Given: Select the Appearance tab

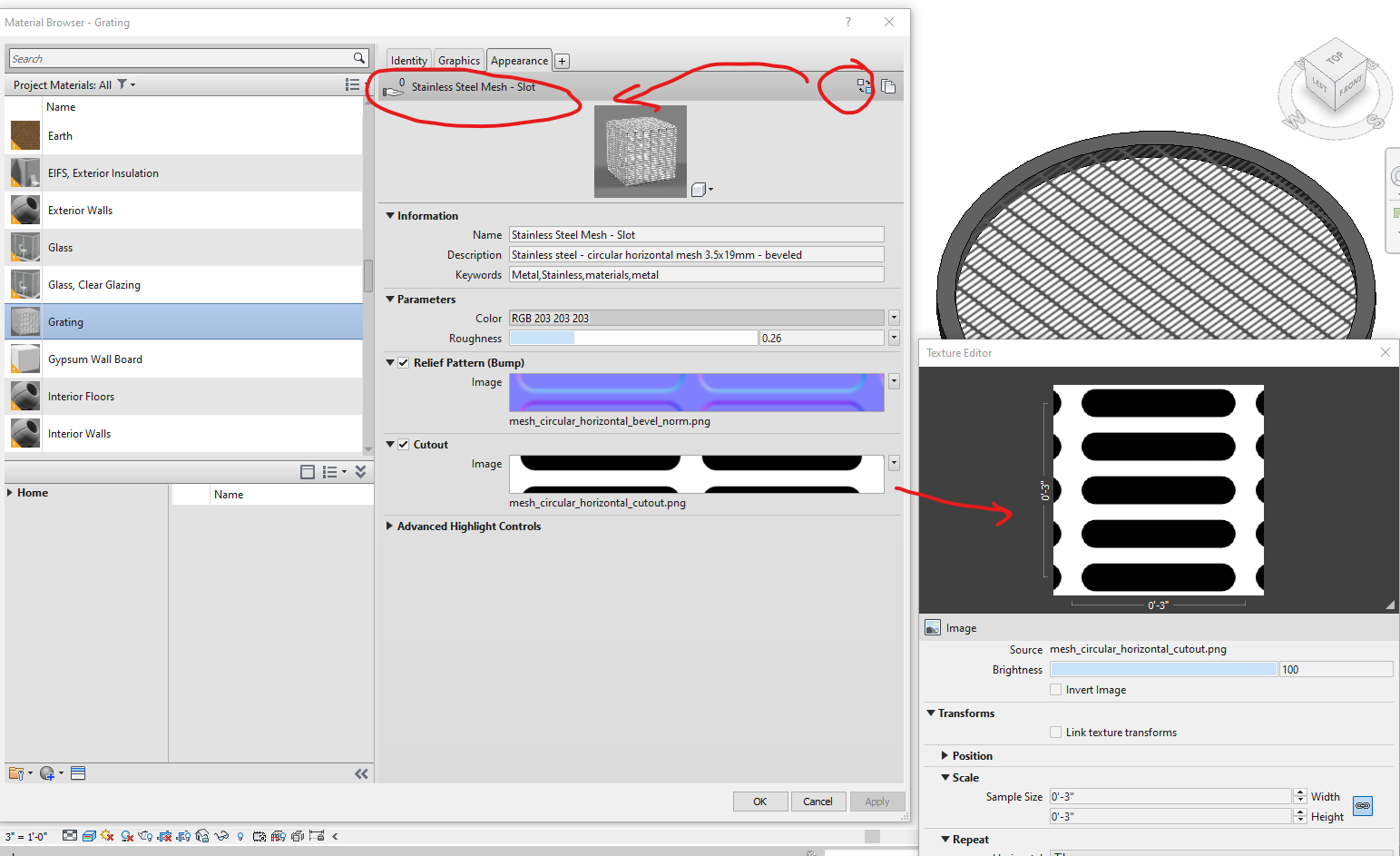Looking at the screenshot, I should [x=519, y=61].
